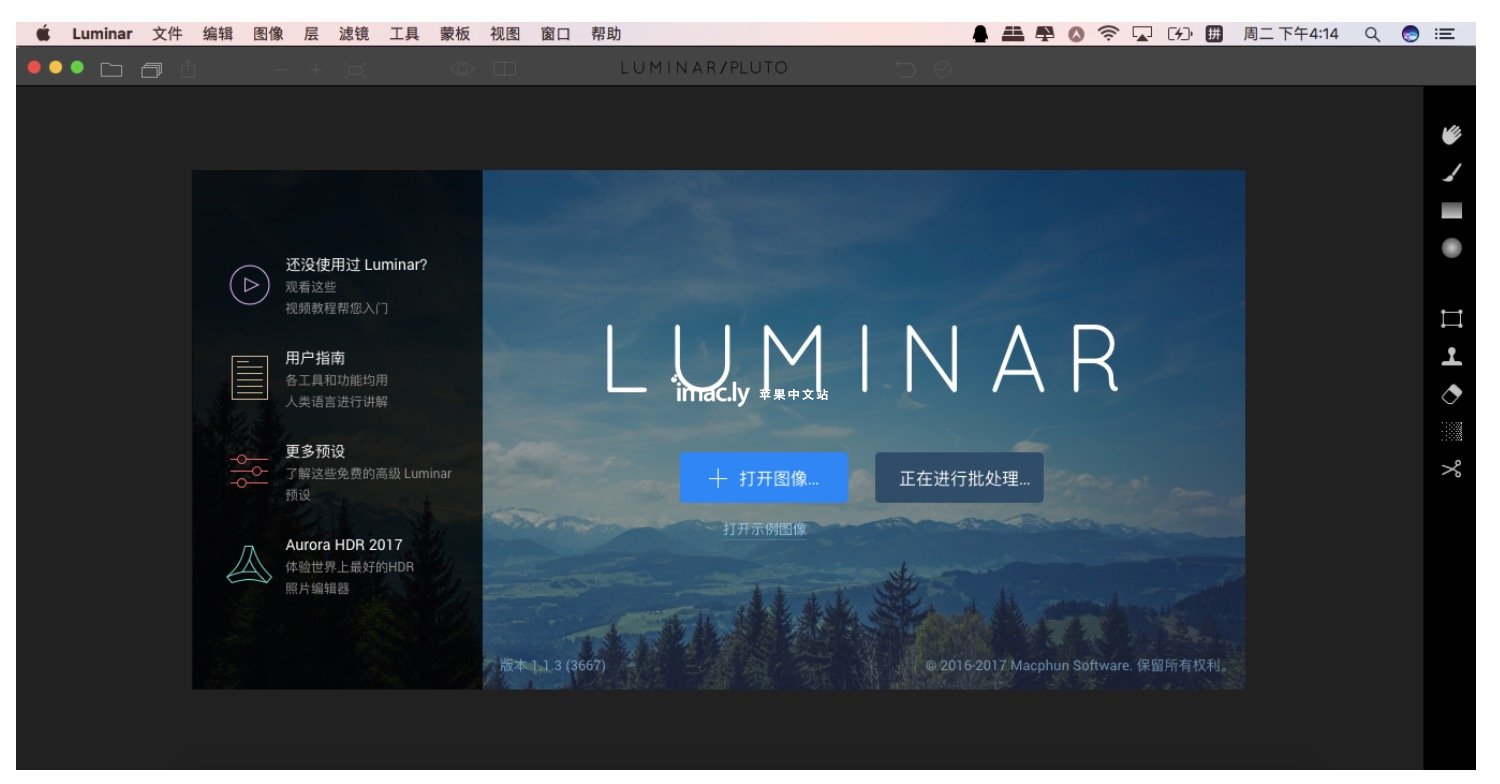This screenshot has width=1500, height=784.
Task: Click the fit-to-screen toolbar icon
Action: [x=355, y=69]
